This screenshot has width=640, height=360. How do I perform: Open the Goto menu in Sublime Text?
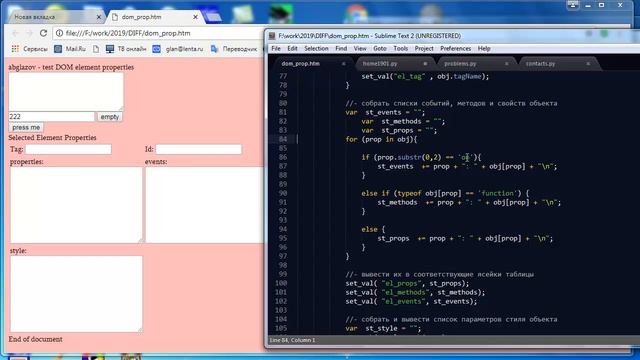point(380,49)
